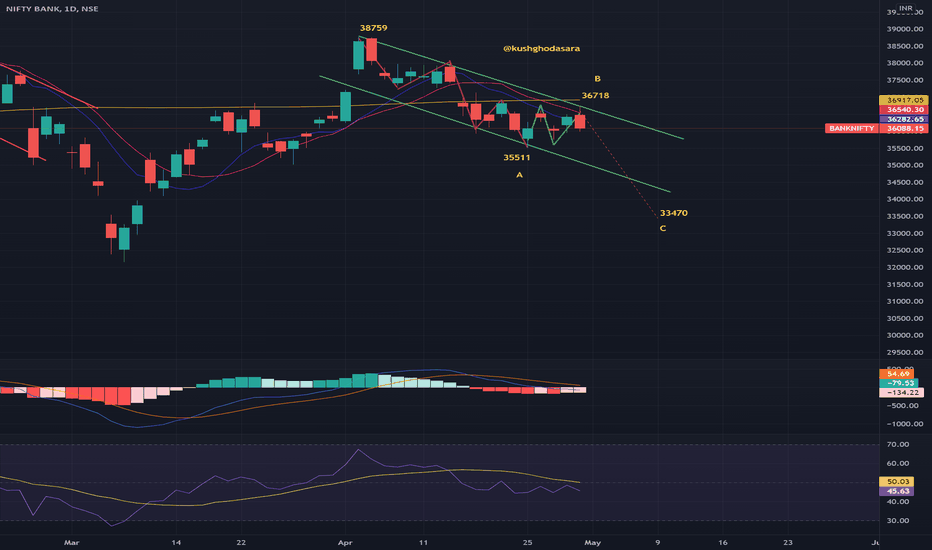This screenshot has height=550, width=932.
Task: Select the -79.53 MACD value label
Action: (899, 383)
